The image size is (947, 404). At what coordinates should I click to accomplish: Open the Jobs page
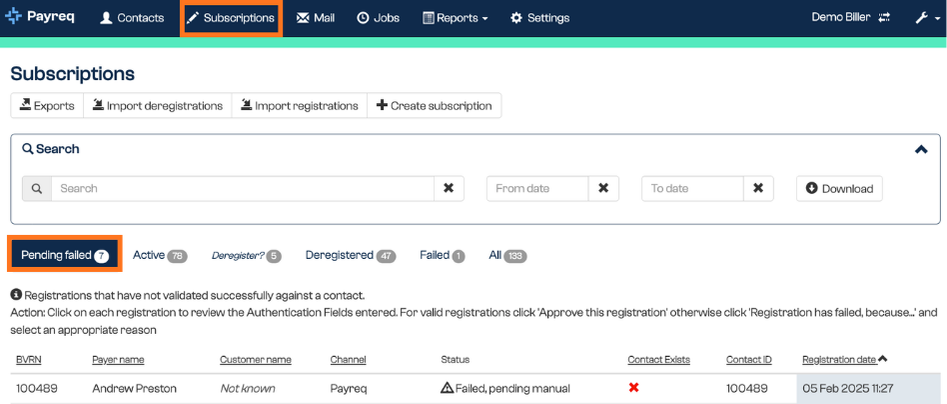coord(378,18)
